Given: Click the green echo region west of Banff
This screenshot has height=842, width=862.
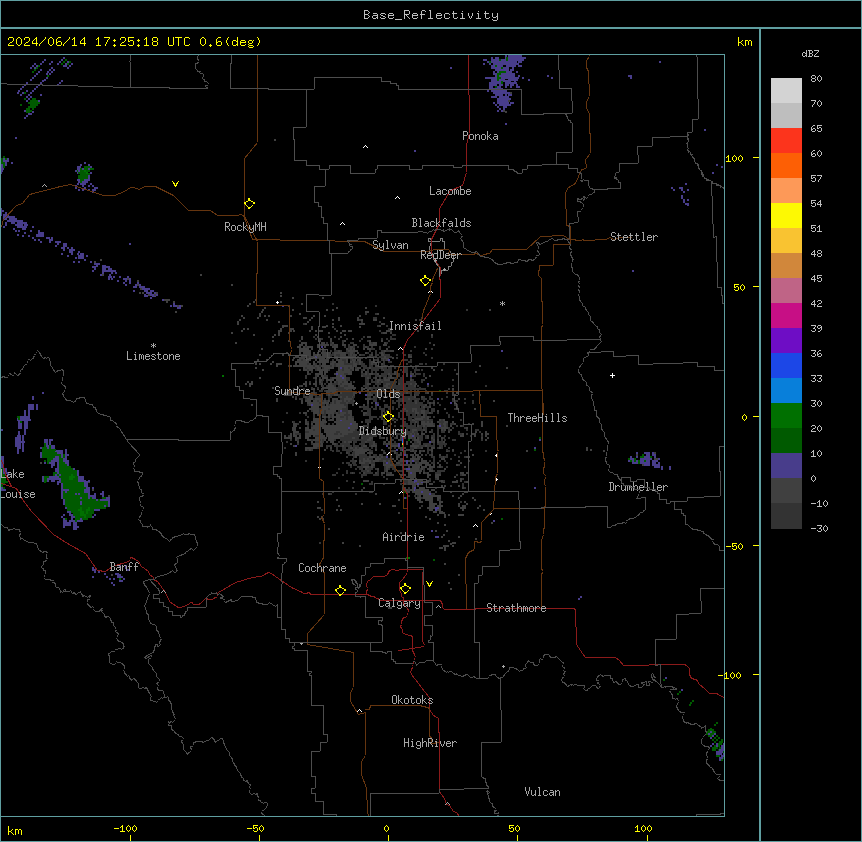Looking at the screenshot, I should [76, 485].
